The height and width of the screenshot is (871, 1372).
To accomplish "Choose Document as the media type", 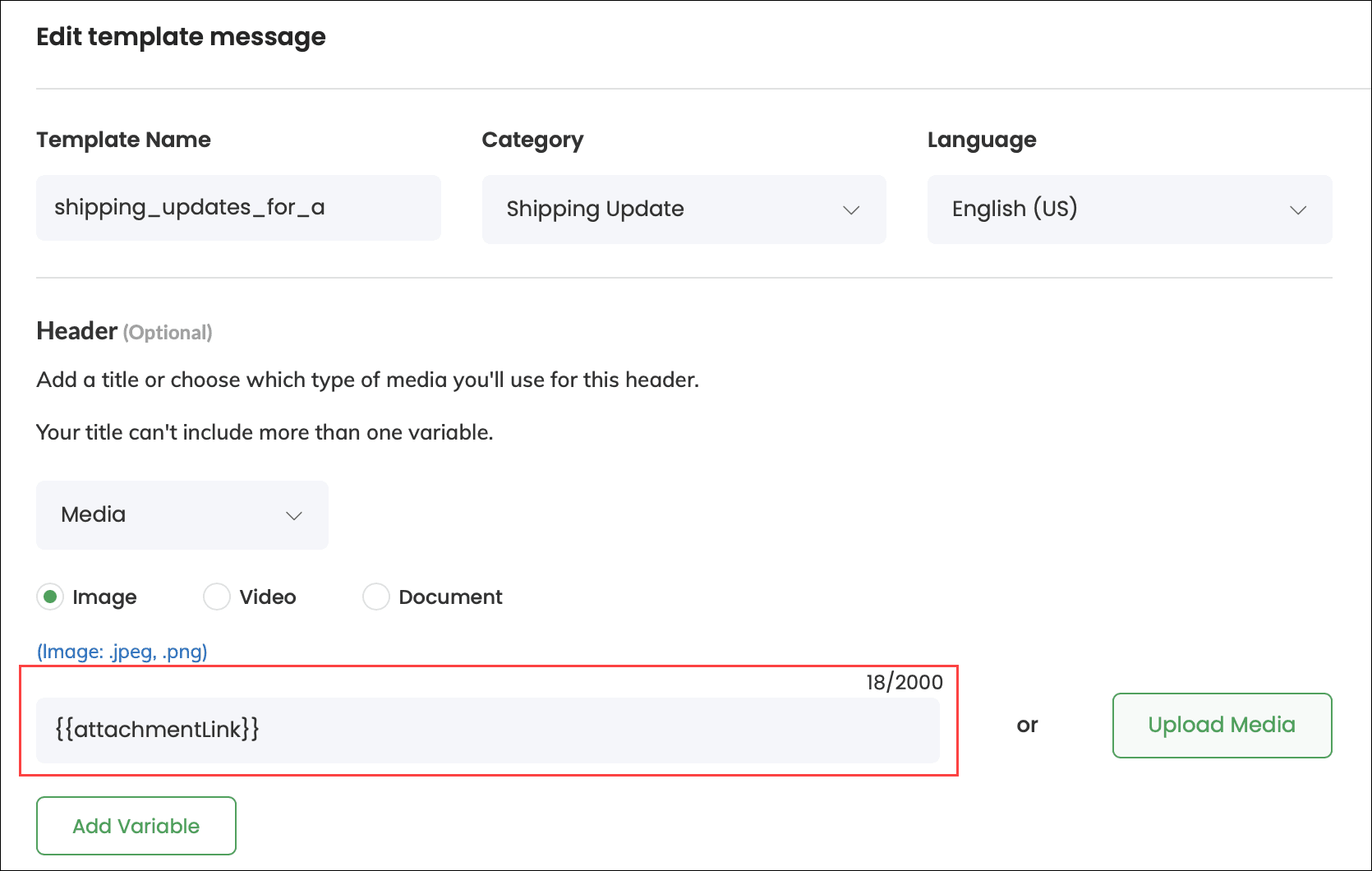I will [375, 597].
